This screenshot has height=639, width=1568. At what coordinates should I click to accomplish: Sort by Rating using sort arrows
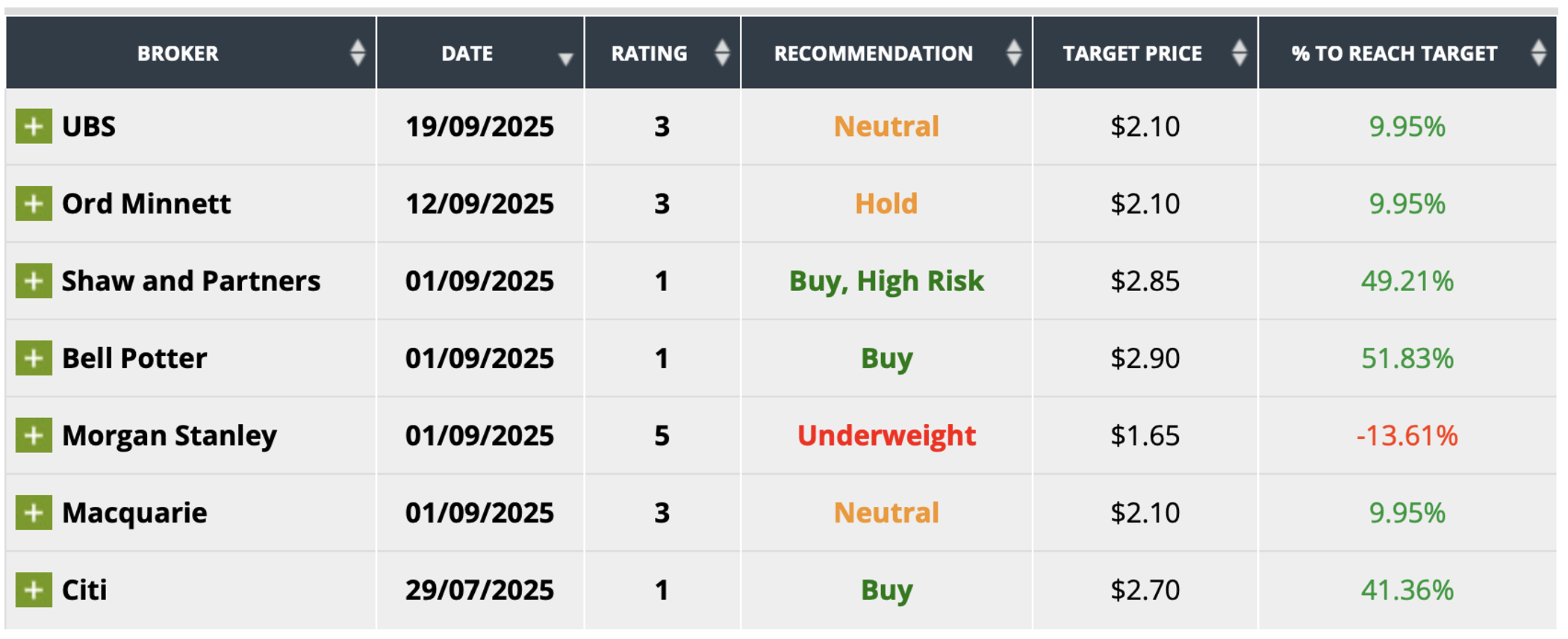[x=721, y=53]
